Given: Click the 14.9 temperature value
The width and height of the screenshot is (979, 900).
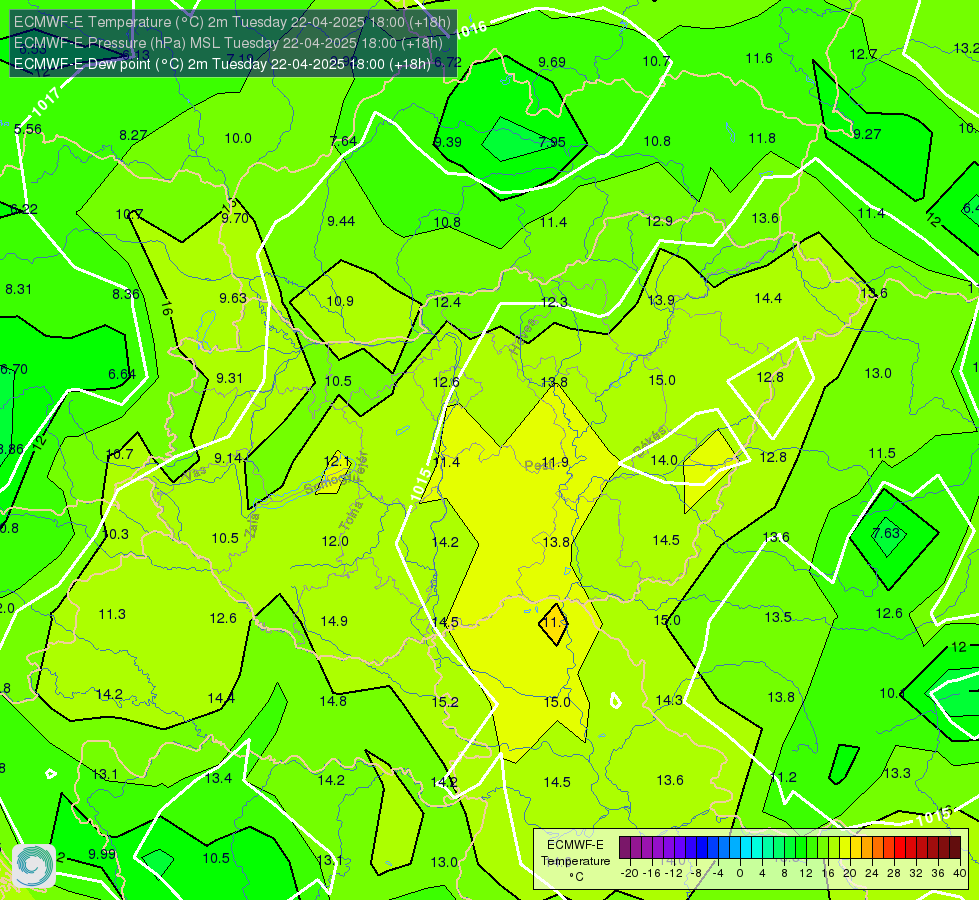Looking at the screenshot, I should coord(334,621).
